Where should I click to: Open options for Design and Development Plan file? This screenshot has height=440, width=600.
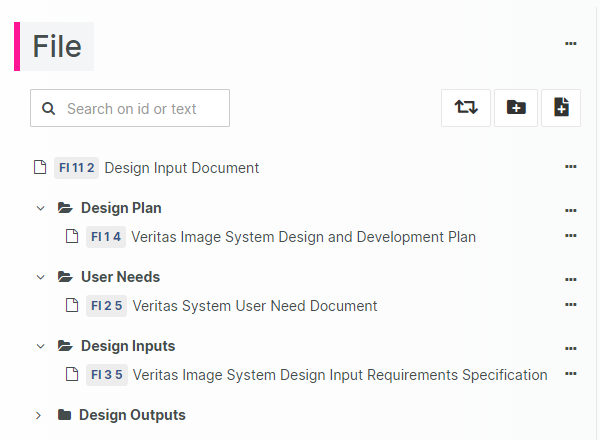click(571, 236)
